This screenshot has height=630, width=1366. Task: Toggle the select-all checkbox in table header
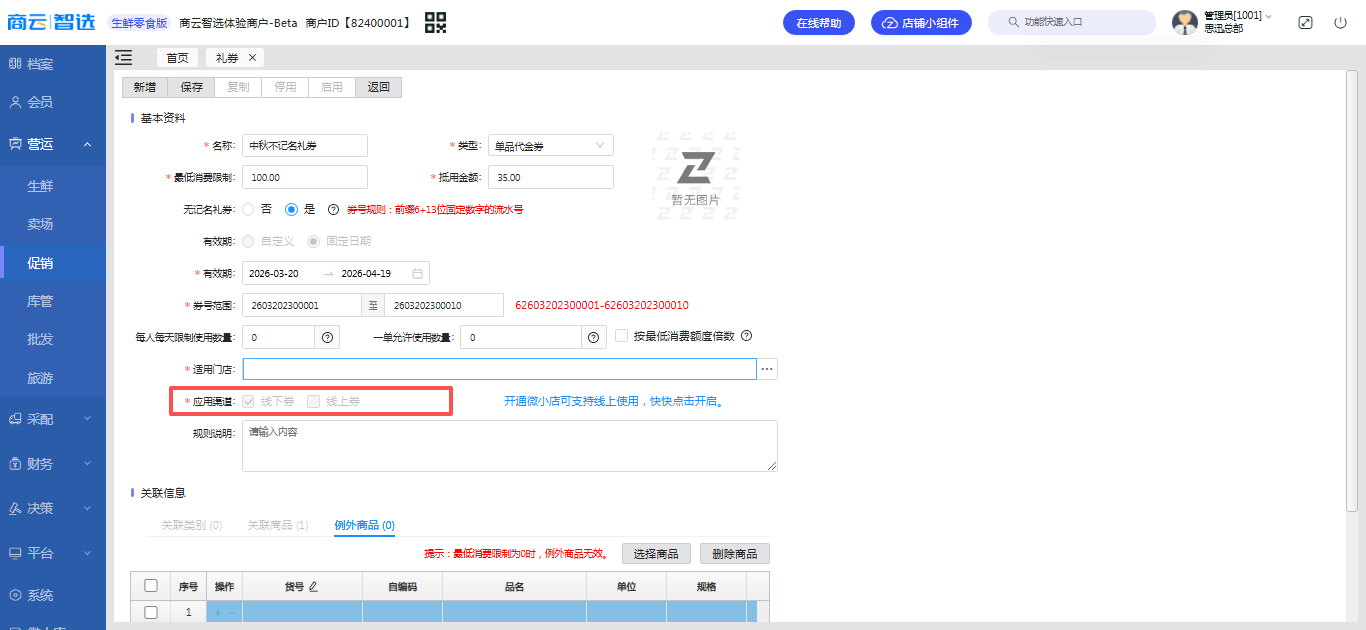click(x=151, y=586)
